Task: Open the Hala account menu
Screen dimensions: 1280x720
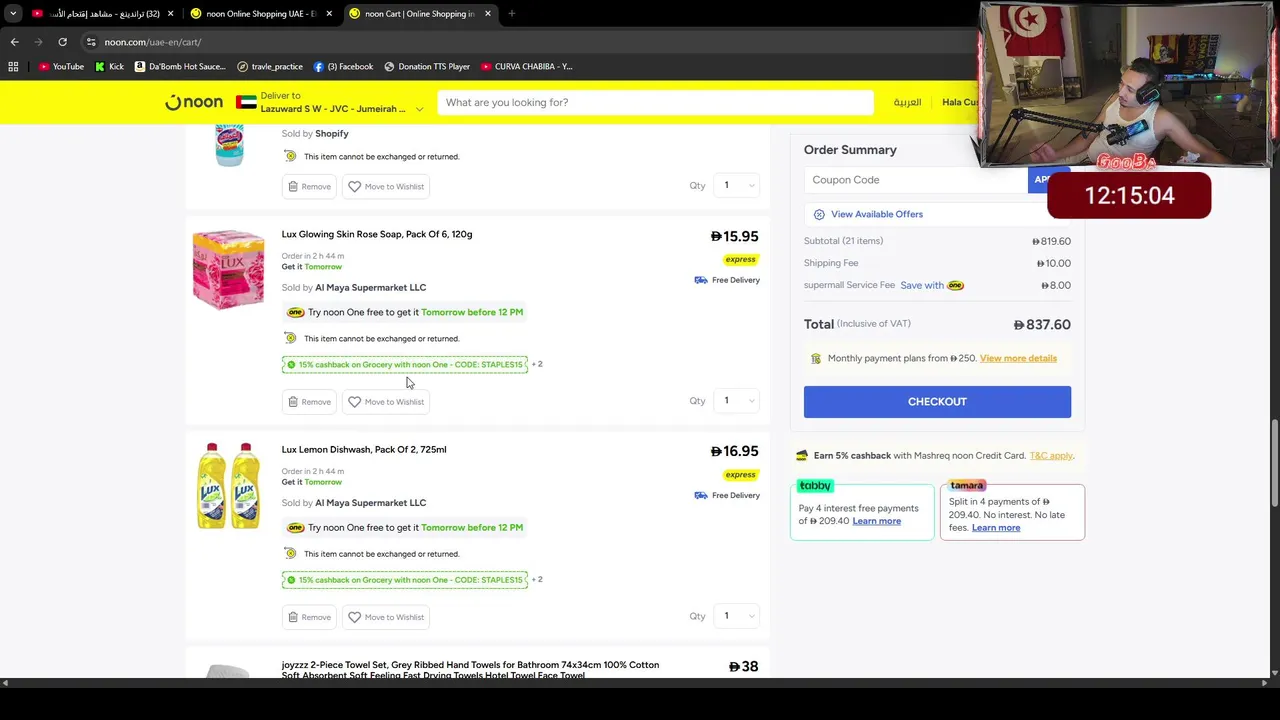Action: (960, 102)
